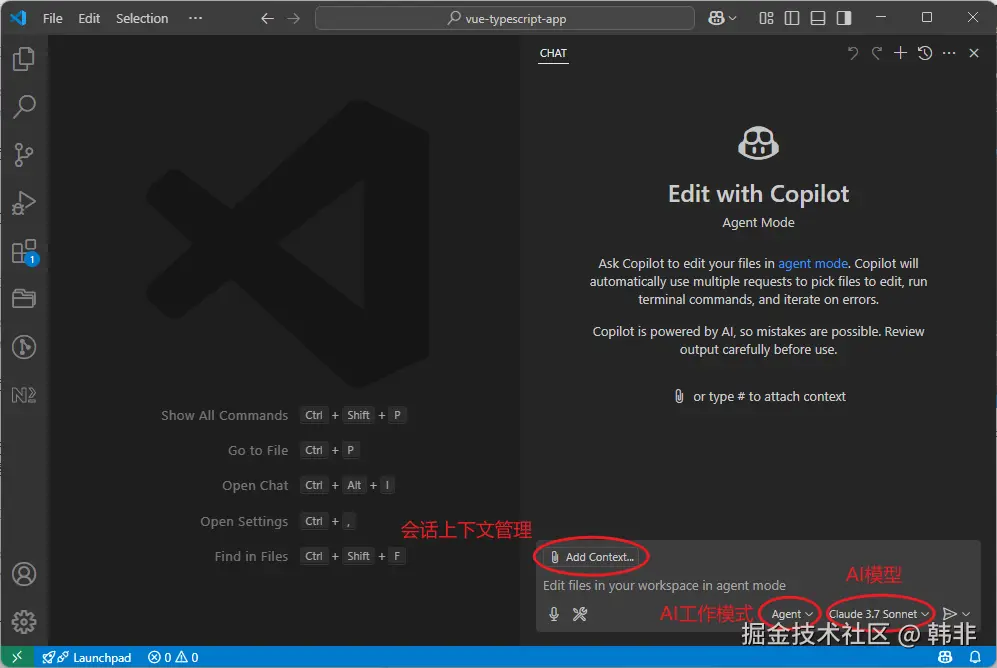Open the Copilot menu in title bar

(722, 18)
